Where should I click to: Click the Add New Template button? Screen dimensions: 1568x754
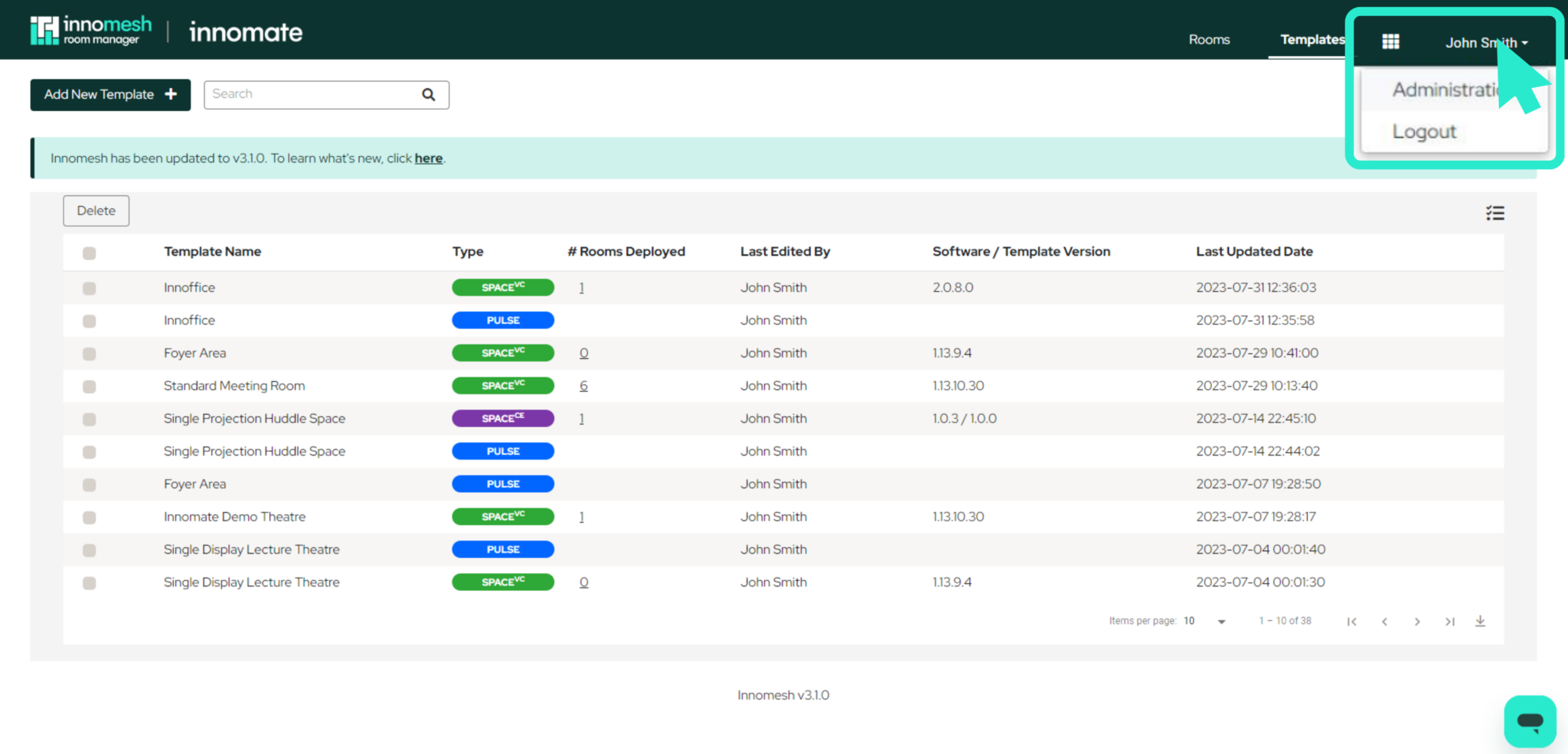coord(109,94)
